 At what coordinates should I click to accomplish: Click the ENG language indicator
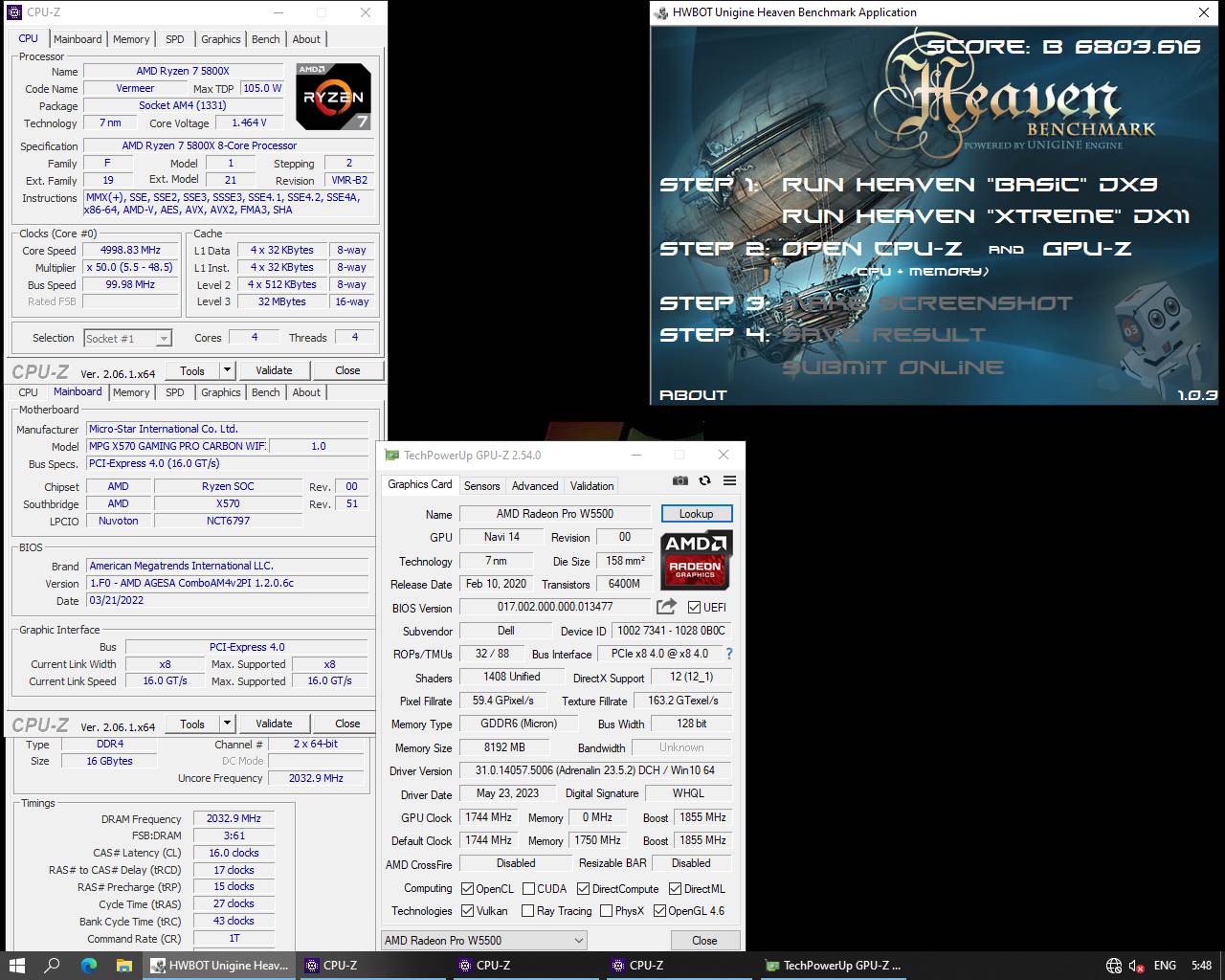(x=1165, y=966)
